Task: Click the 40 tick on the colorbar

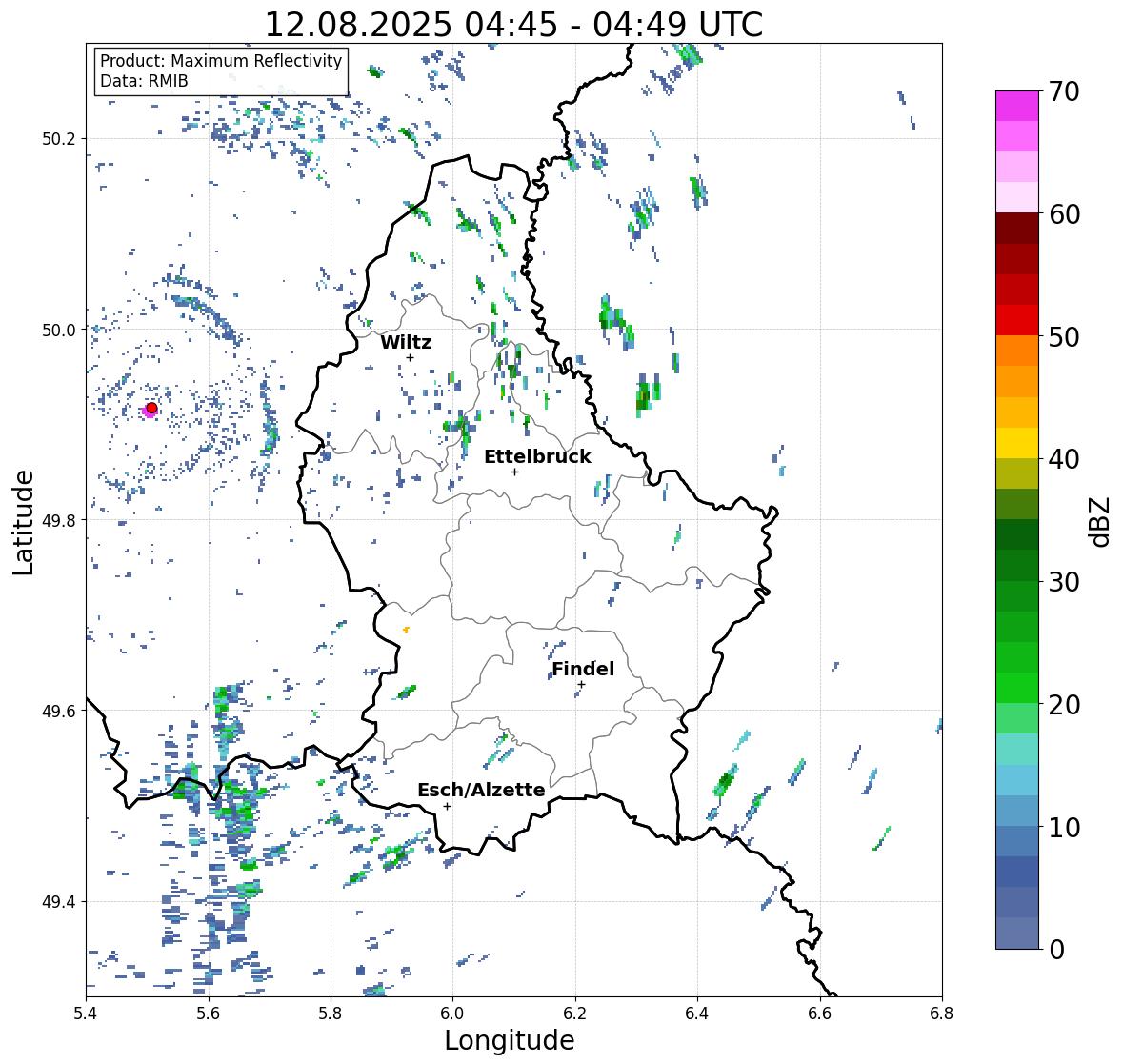Action: click(1064, 459)
